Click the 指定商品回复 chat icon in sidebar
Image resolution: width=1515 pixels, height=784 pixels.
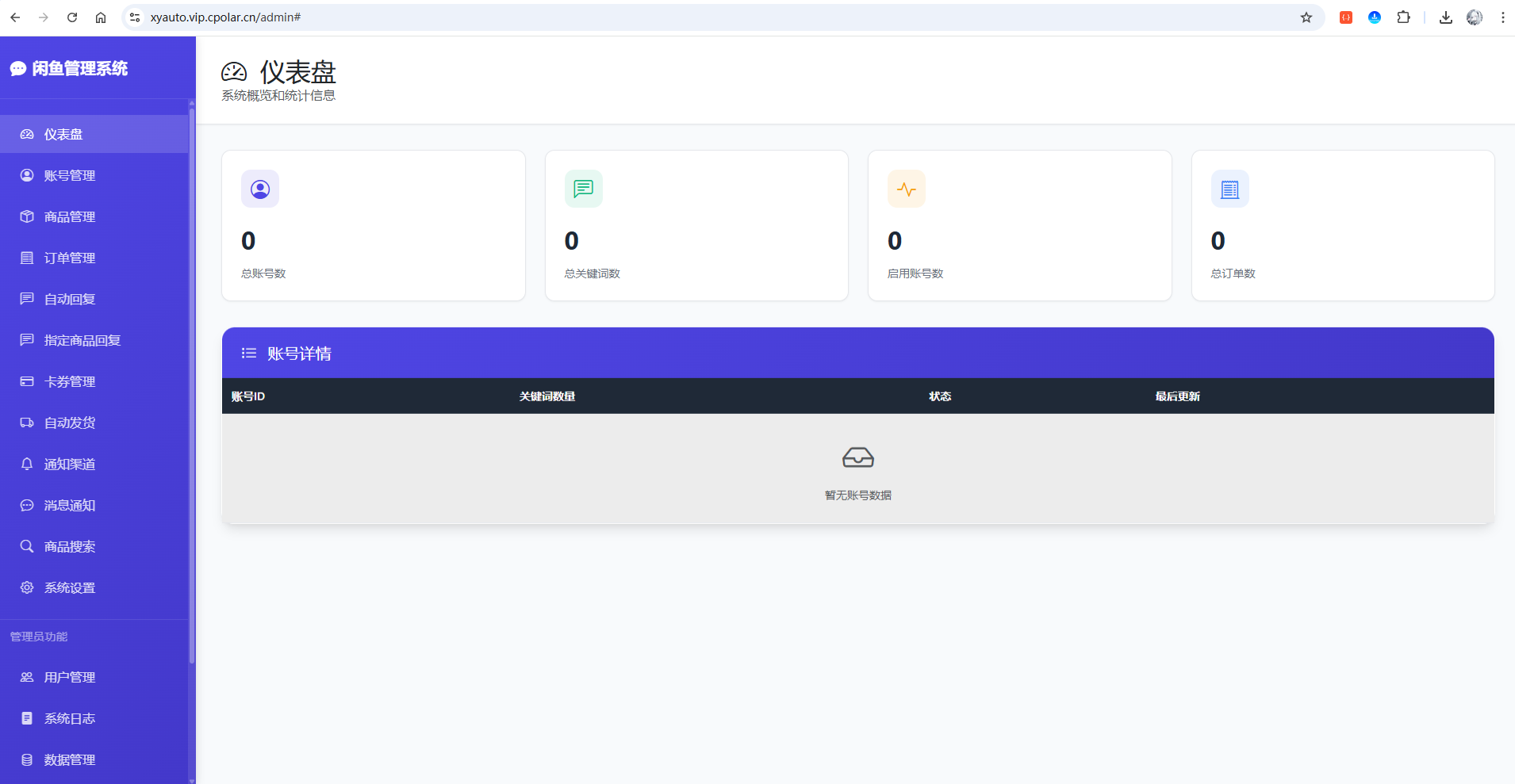click(x=27, y=340)
